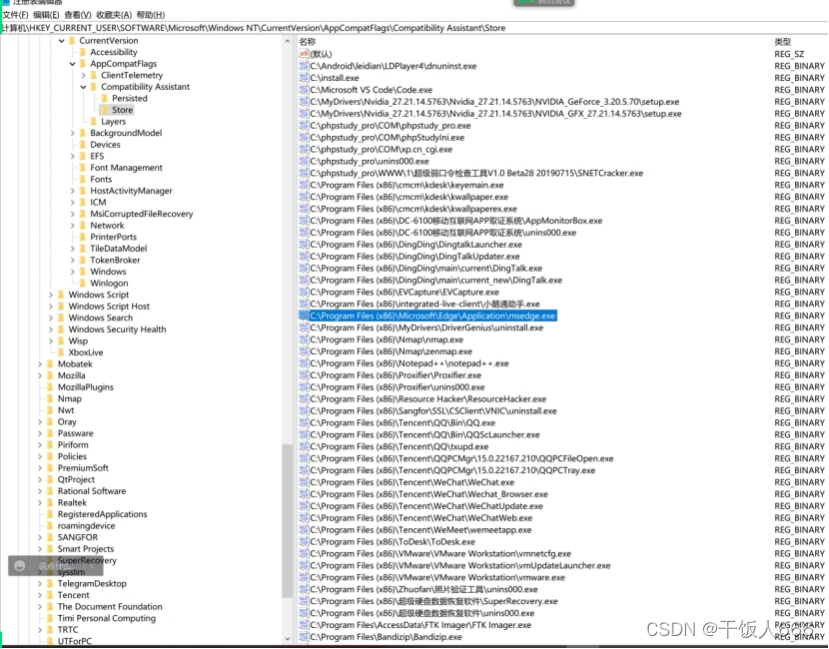This screenshot has width=829, height=649.
Task: Select the Timi Personal Computing item
Action: tap(106, 618)
